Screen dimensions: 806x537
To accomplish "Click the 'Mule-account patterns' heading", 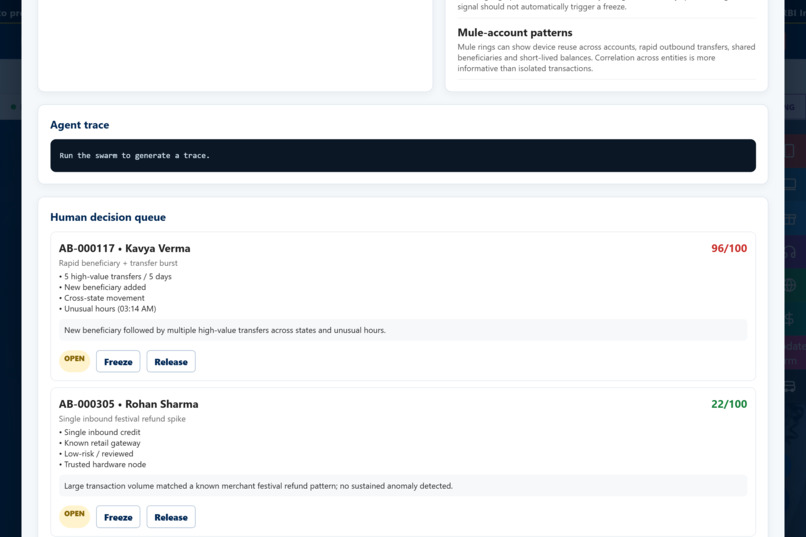I will [515, 32].
